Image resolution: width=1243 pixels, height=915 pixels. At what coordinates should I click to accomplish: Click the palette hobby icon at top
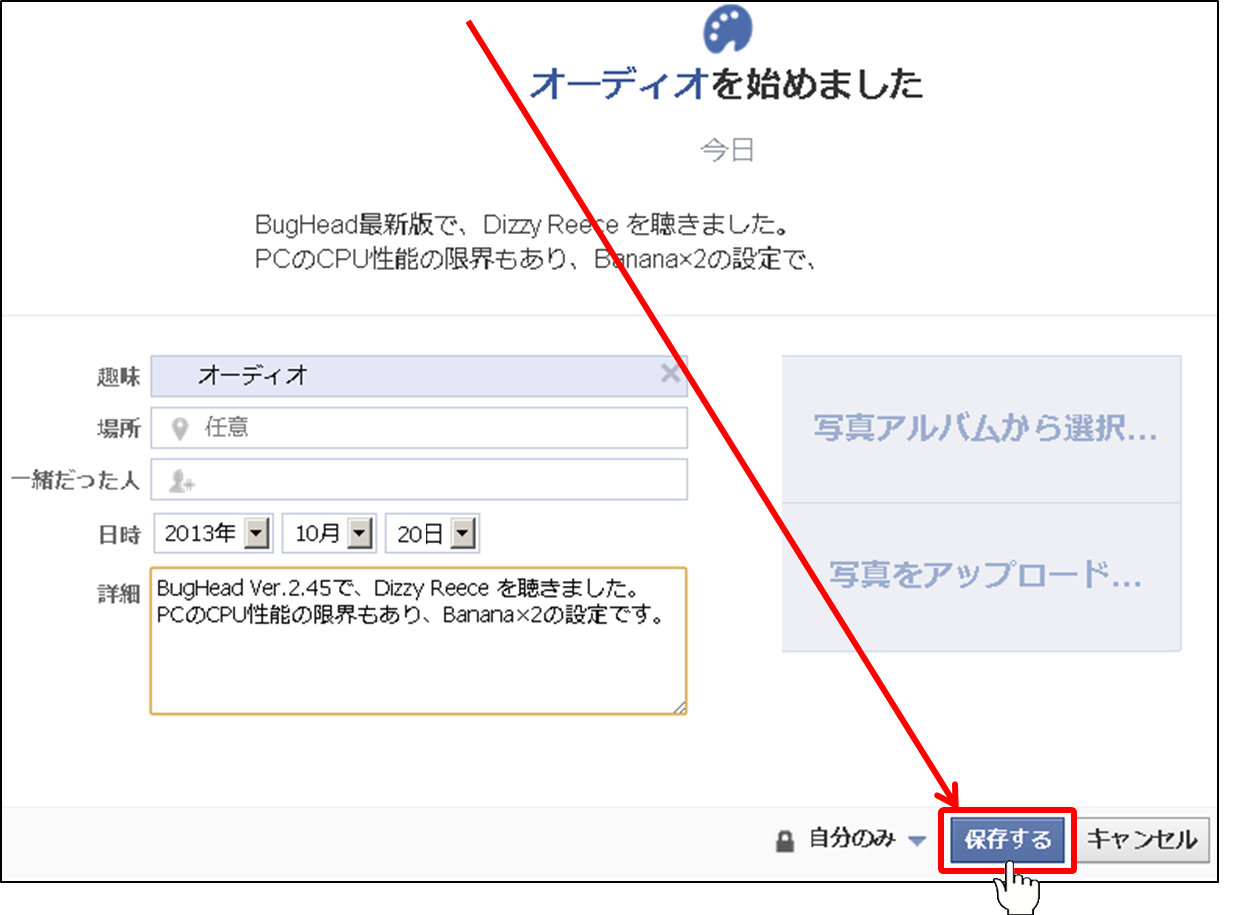[727, 28]
